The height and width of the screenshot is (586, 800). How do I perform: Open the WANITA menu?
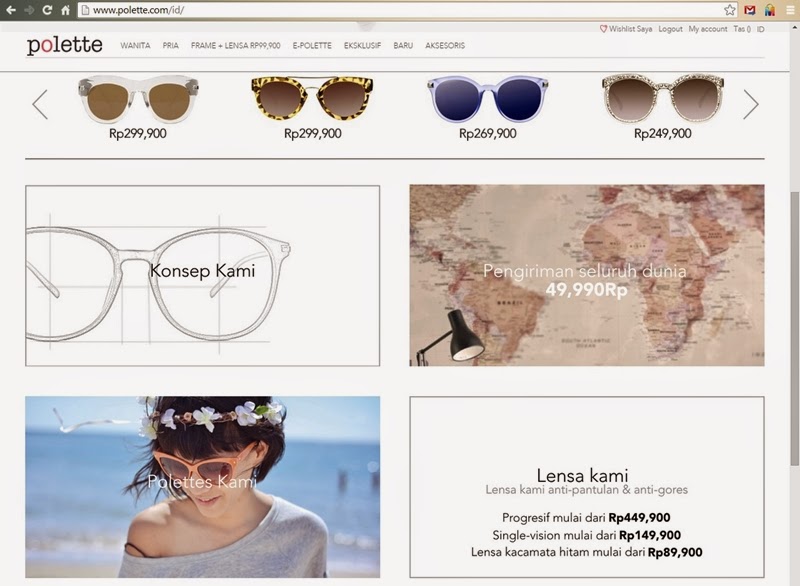click(135, 45)
